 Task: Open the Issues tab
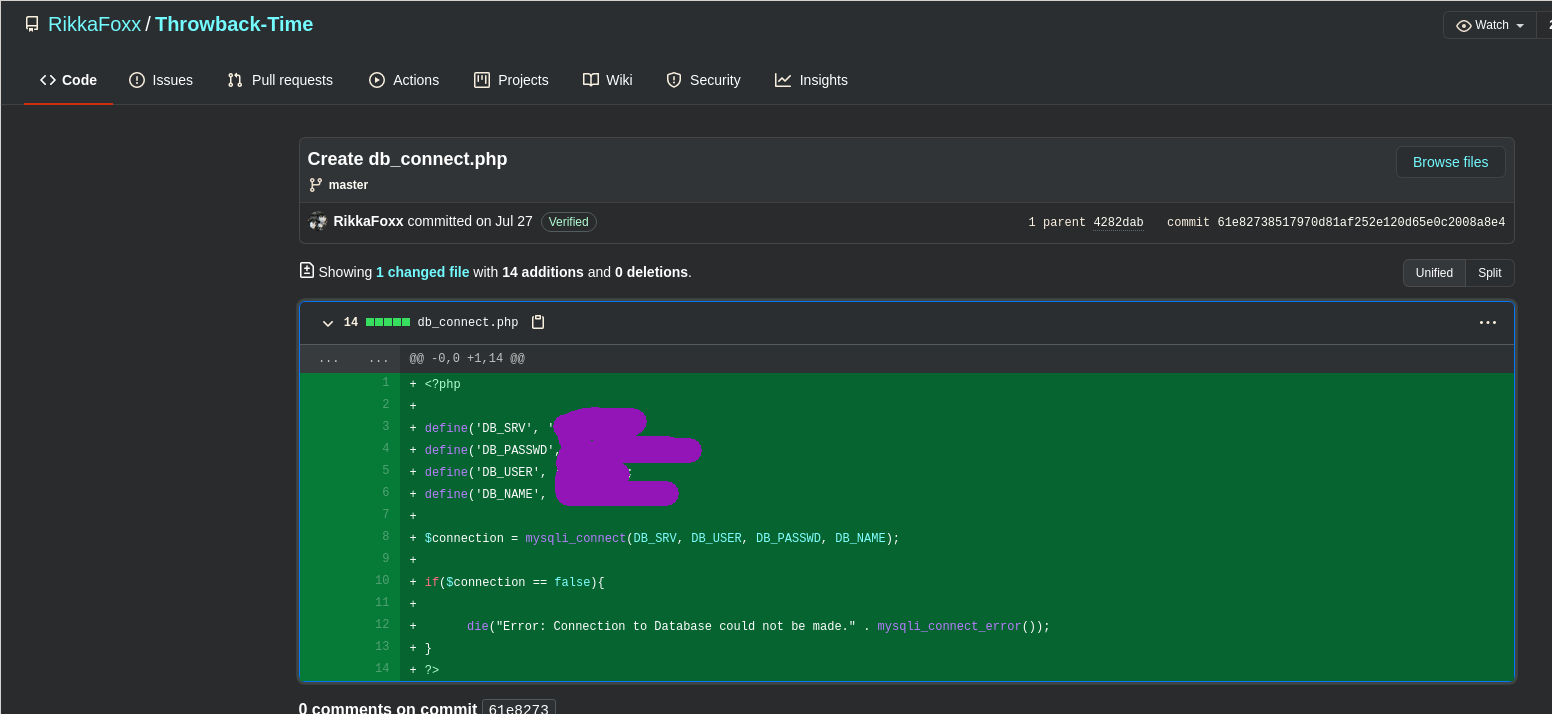[x=161, y=80]
